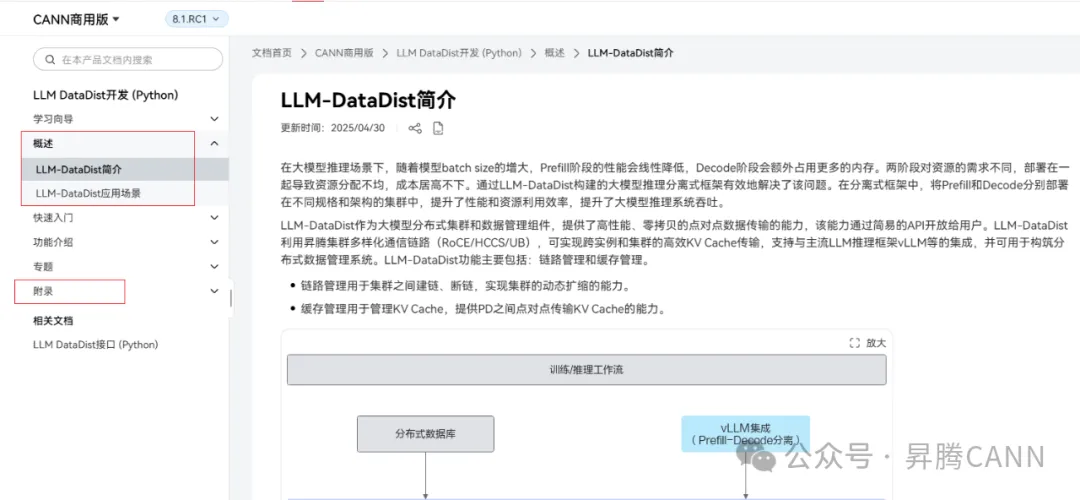1080x500 pixels.
Task: Click the 更新时间: 2025/04/30 text
Action: tap(333, 128)
